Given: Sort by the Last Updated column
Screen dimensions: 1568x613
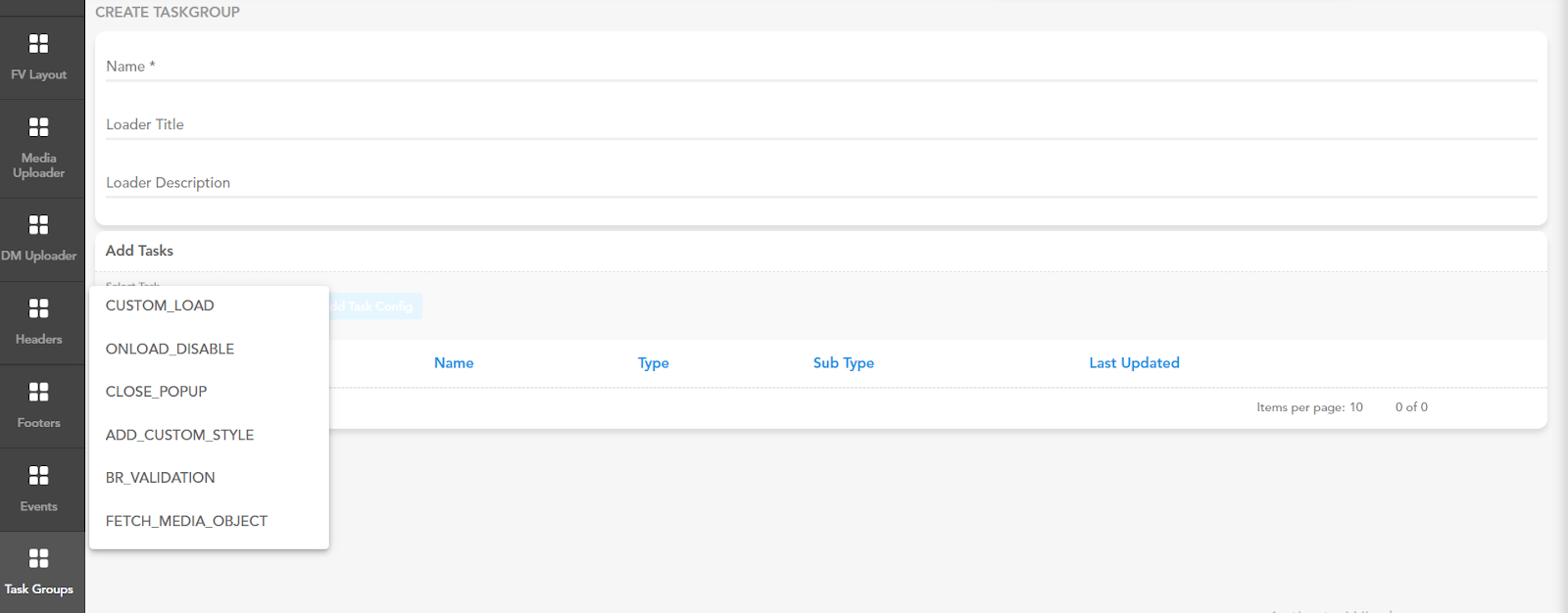Looking at the screenshot, I should coord(1134,362).
